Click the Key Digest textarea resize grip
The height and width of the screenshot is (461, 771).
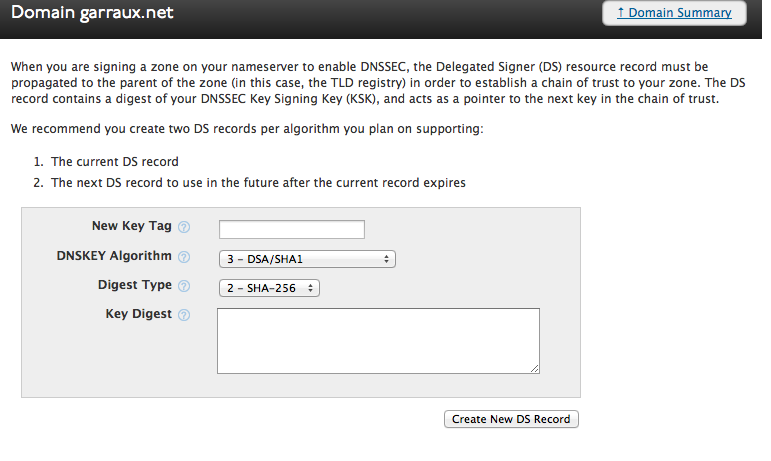click(535, 368)
